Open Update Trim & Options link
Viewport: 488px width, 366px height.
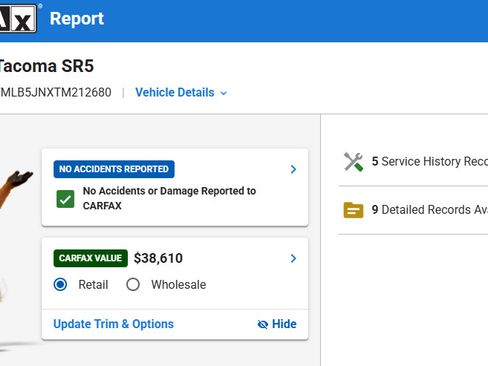[114, 324]
